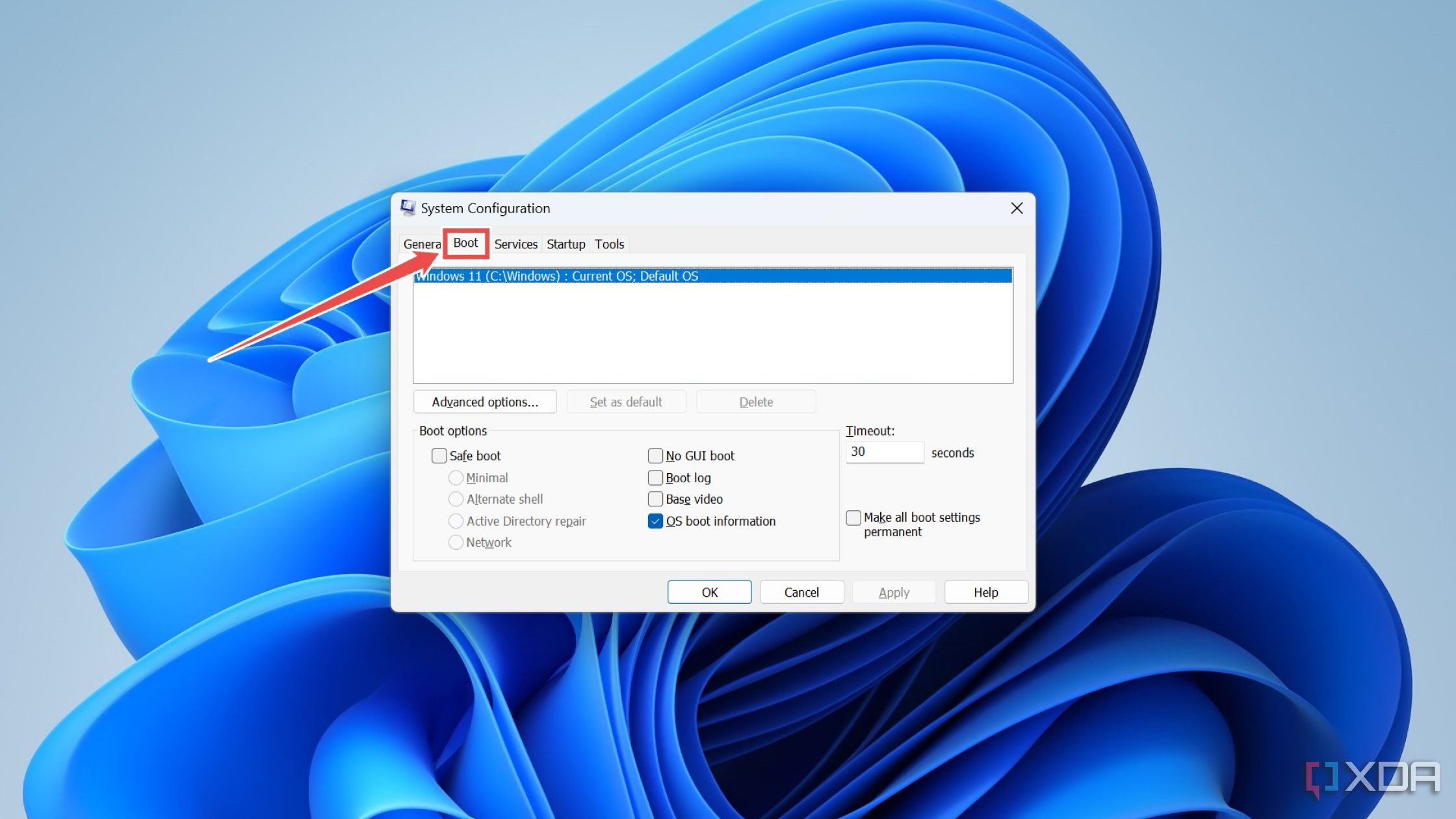1456x819 pixels.
Task: Enable Boot log checkbox
Action: click(x=656, y=477)
